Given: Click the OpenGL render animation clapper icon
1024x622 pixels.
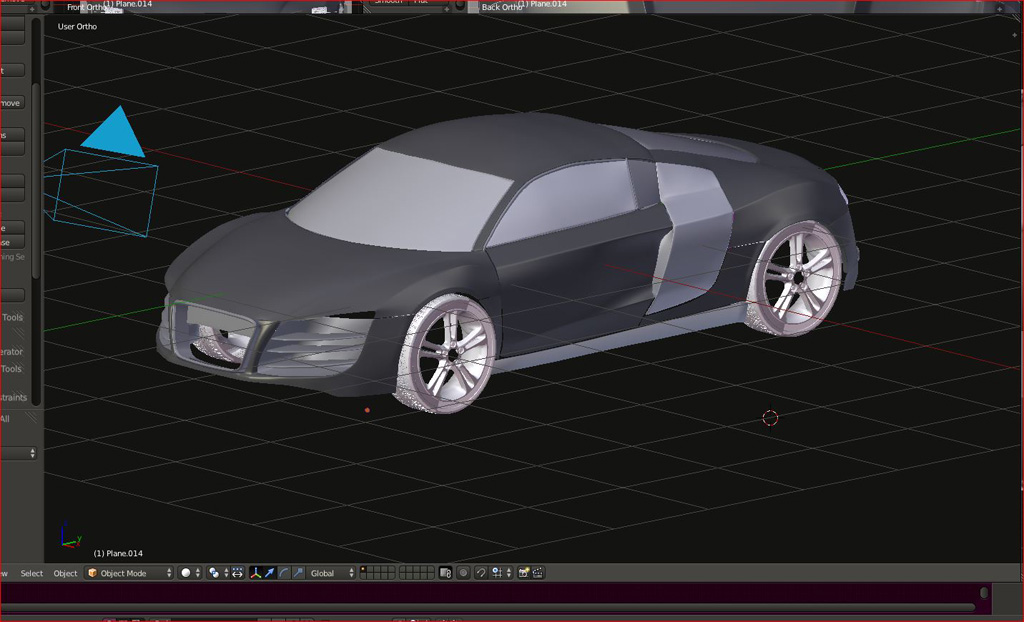Looking at the screenshot, I should (x=538, y=573).
